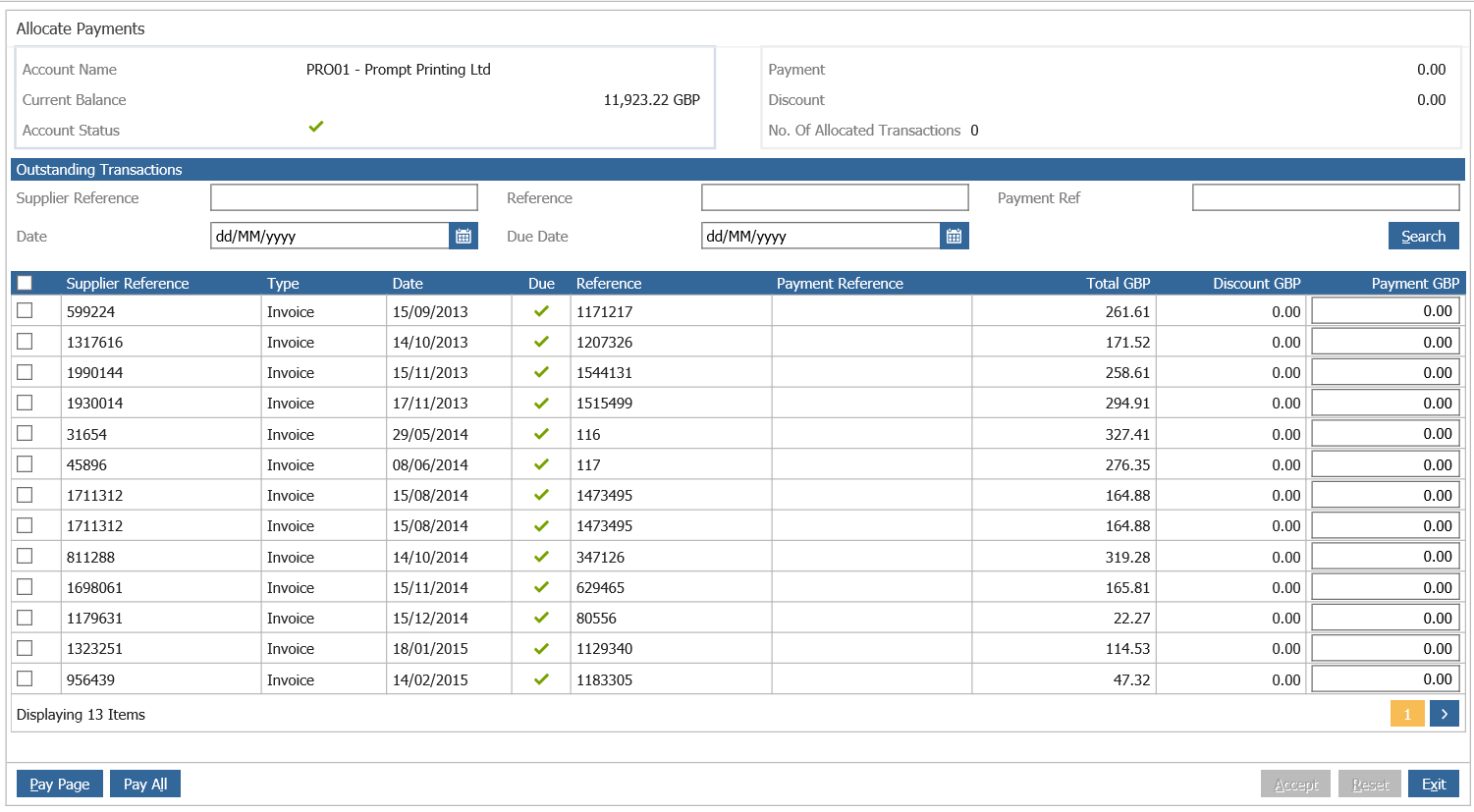The width and height of the screenshot is (1474, 812).
Task: Select page 1 in the pagination
Action: 1407,714
